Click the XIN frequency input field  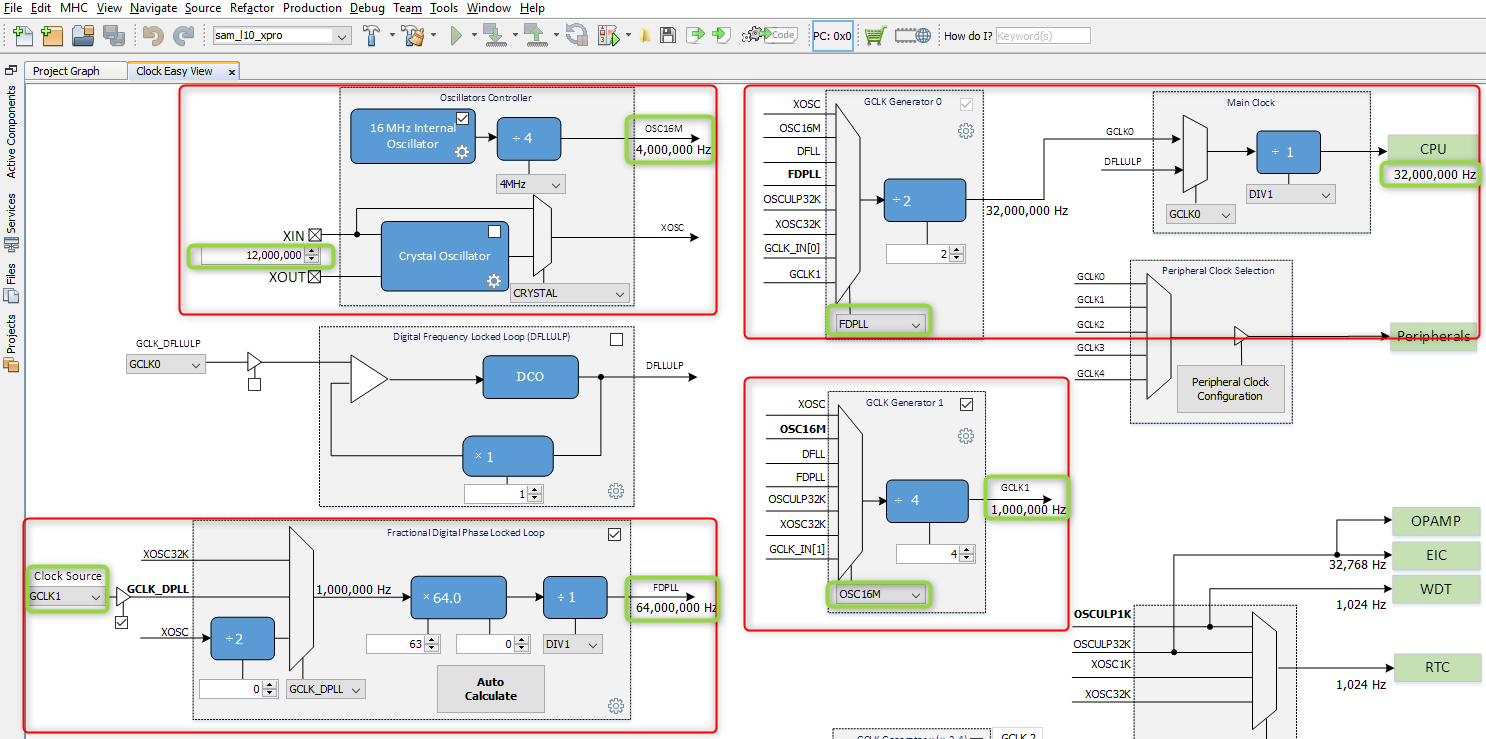(256, 256)
